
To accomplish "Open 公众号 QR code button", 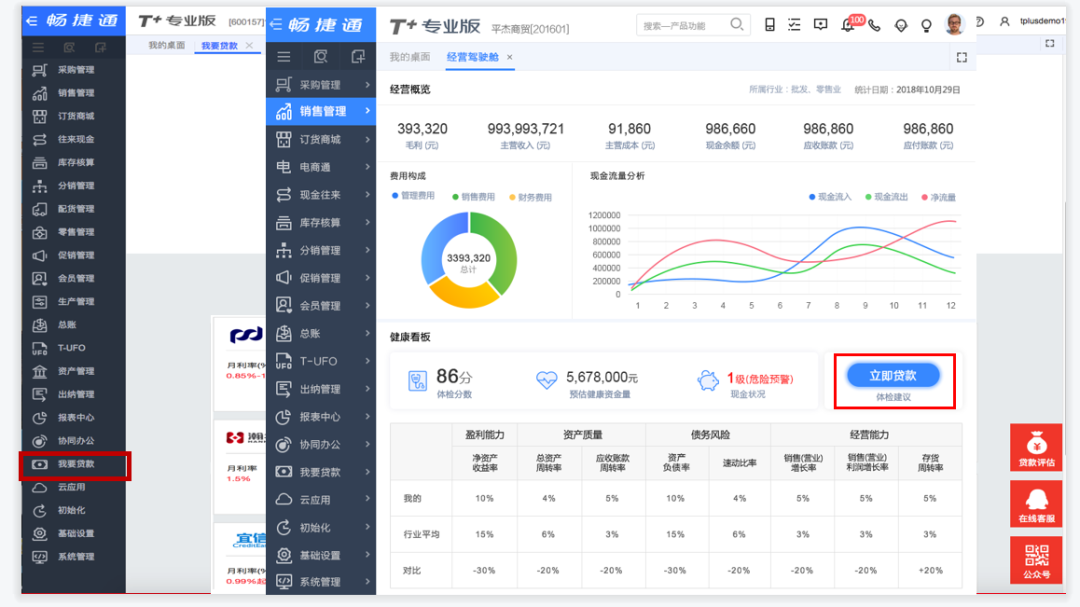I will 1036,560.
